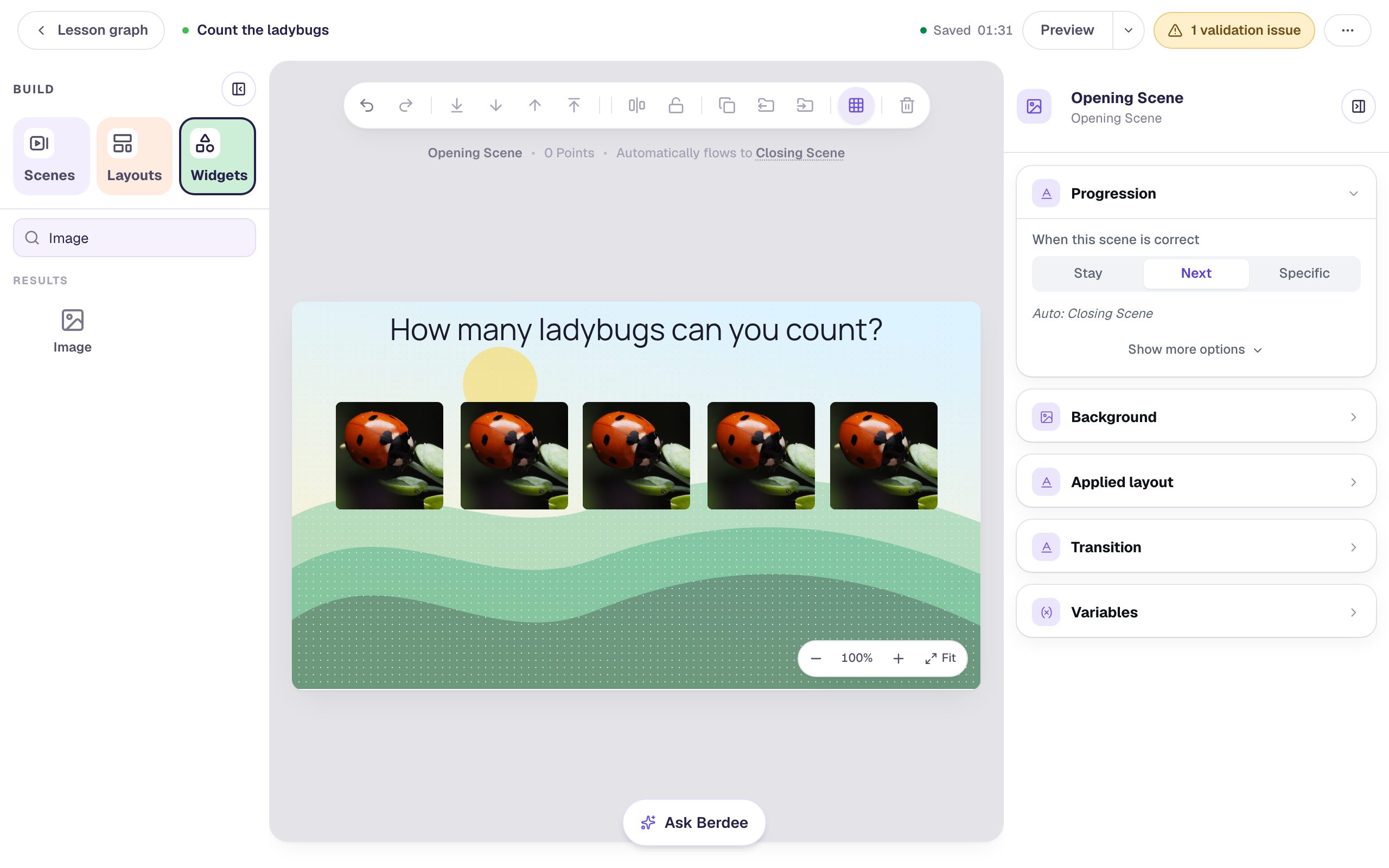Click the duplicate copy icon
The height and width of the screenshot is (868, 1389).
click(727, 106)
